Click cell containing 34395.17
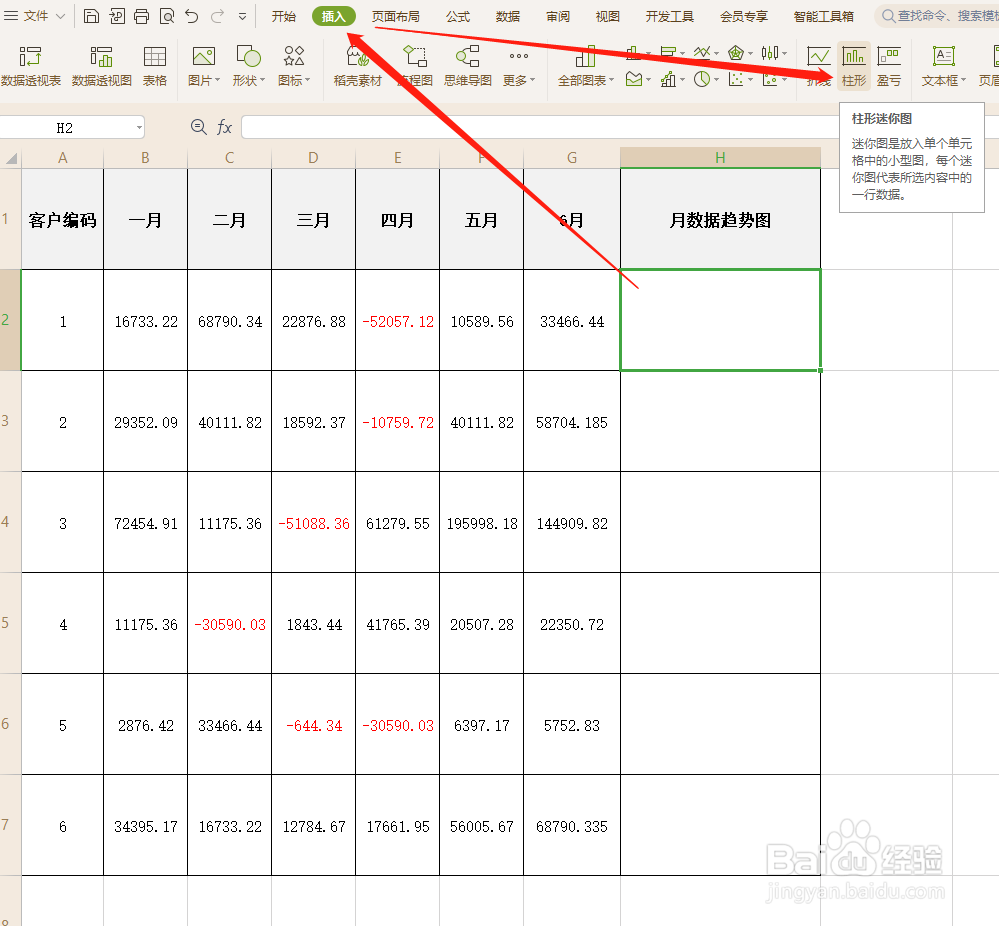999x926 pixels. (x=145, y=826)
